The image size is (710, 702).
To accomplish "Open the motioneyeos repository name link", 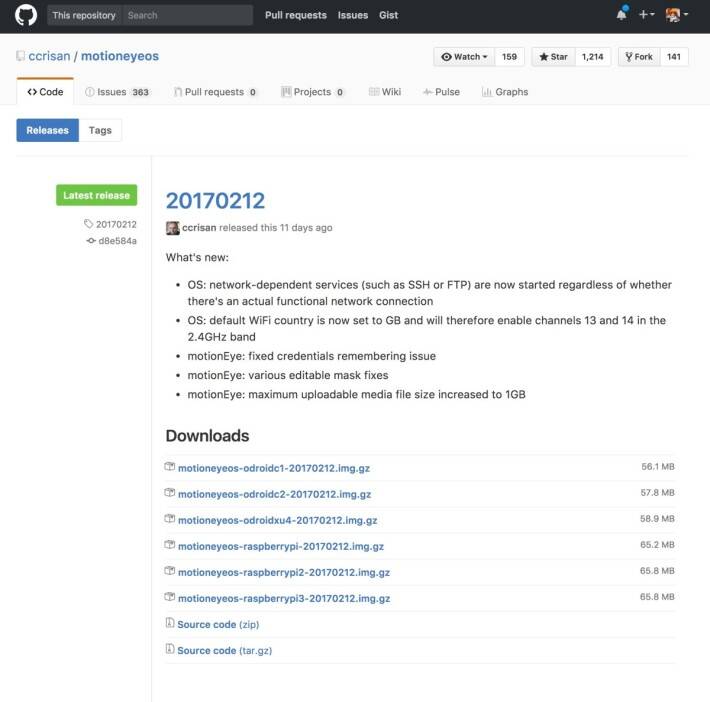I will click(120, 56).
